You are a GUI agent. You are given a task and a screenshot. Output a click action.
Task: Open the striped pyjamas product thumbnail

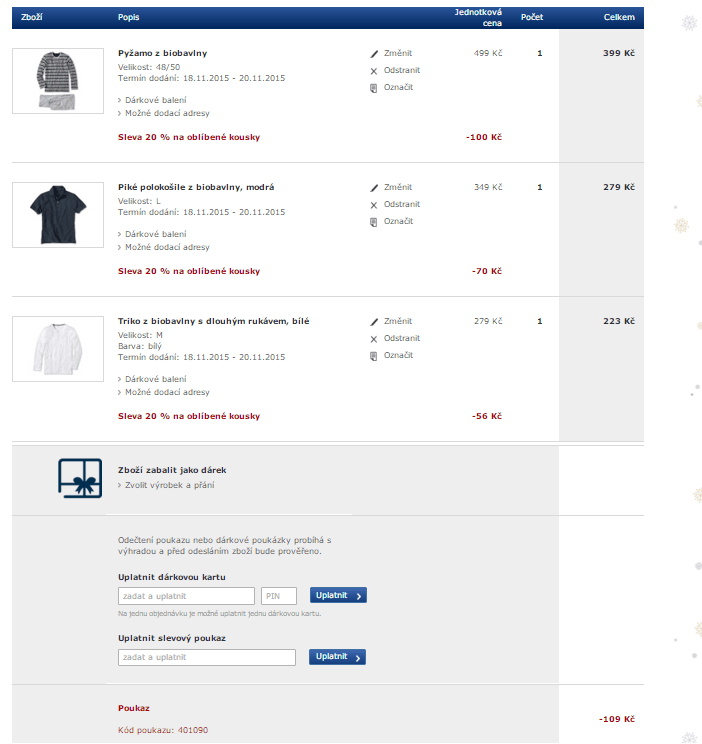[58, 80]
